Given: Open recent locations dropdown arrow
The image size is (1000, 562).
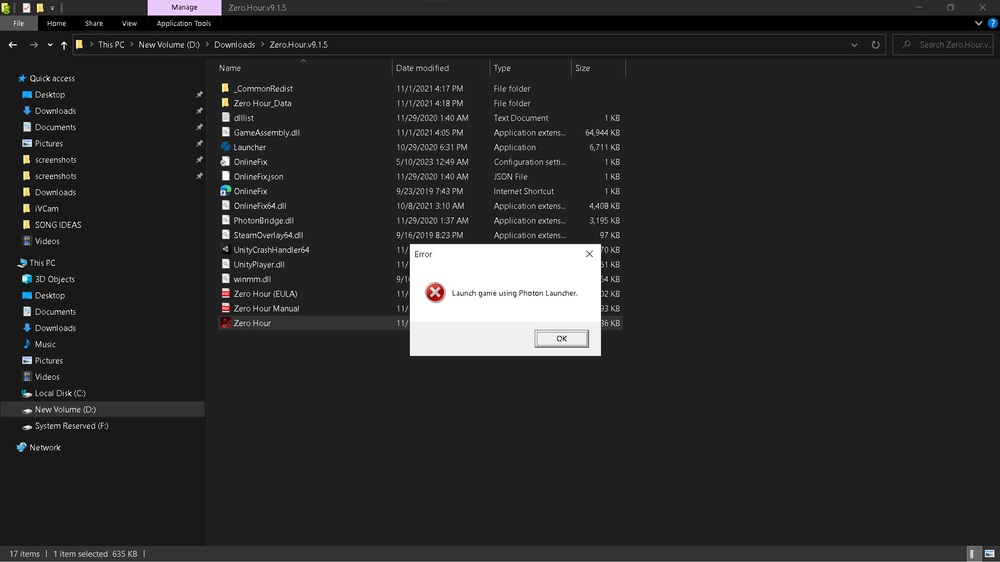Looking at the screenshot, I should pos(50,45).
